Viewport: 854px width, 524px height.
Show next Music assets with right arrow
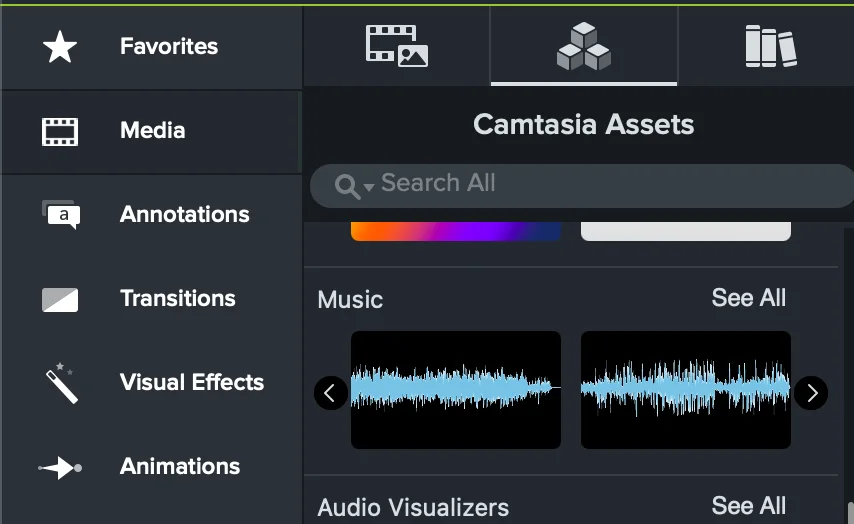[x=811, y=393]
